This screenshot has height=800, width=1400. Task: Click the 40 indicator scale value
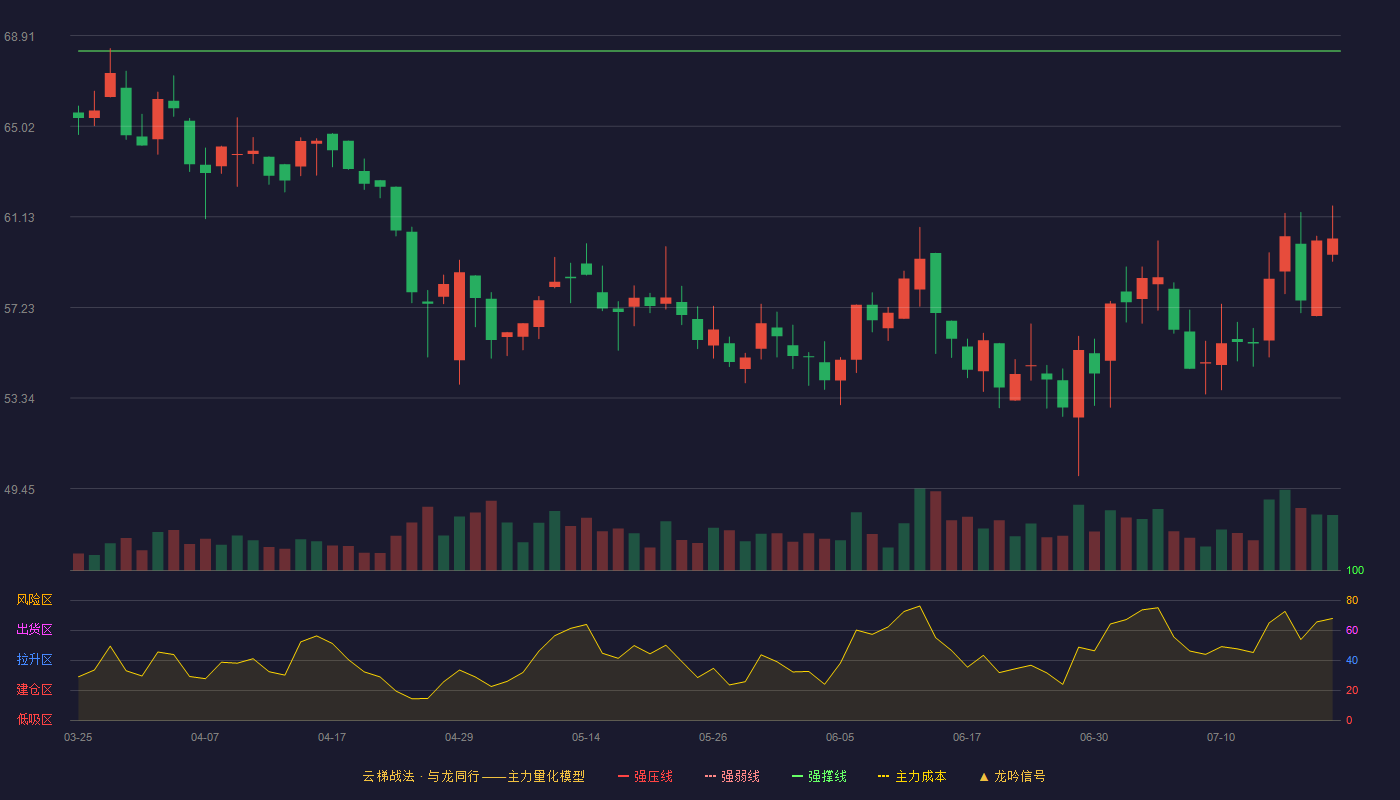click(x=1352, y=660)
